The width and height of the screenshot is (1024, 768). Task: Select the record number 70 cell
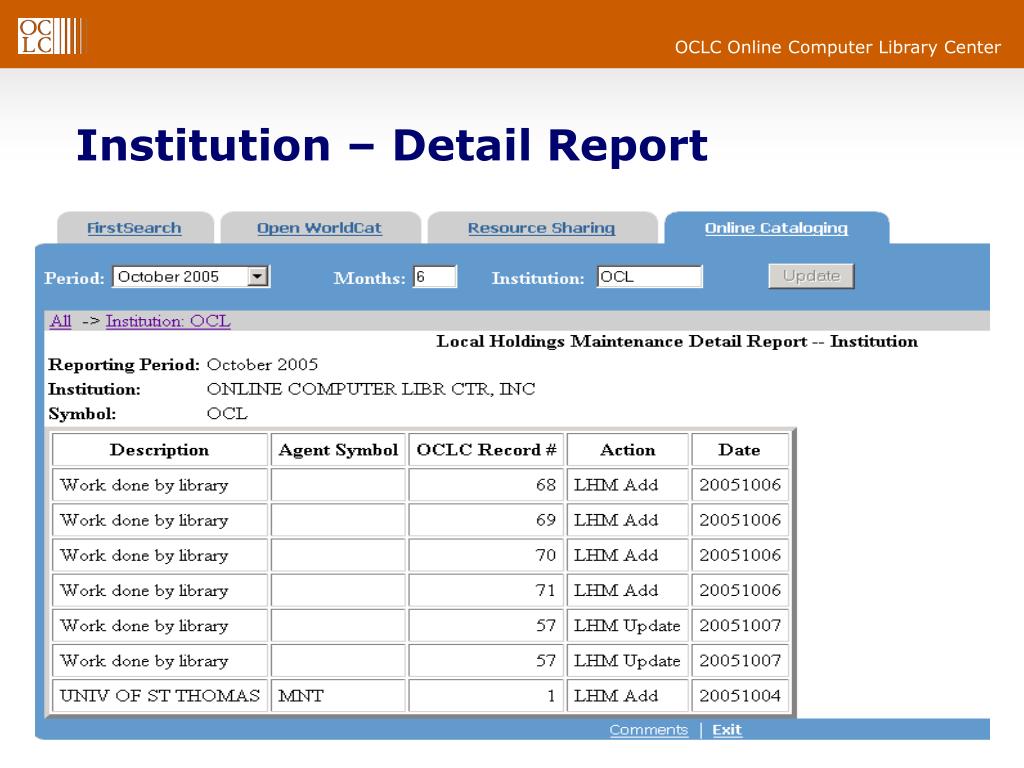coord(486,556)
